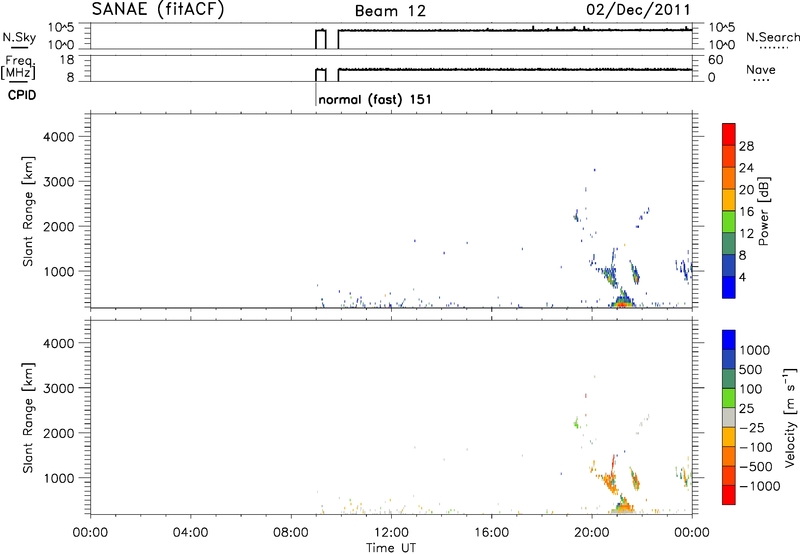Click the 08:00 time axis label
The width and height of the screenshot is (800, 554).
tap(291, 533)
